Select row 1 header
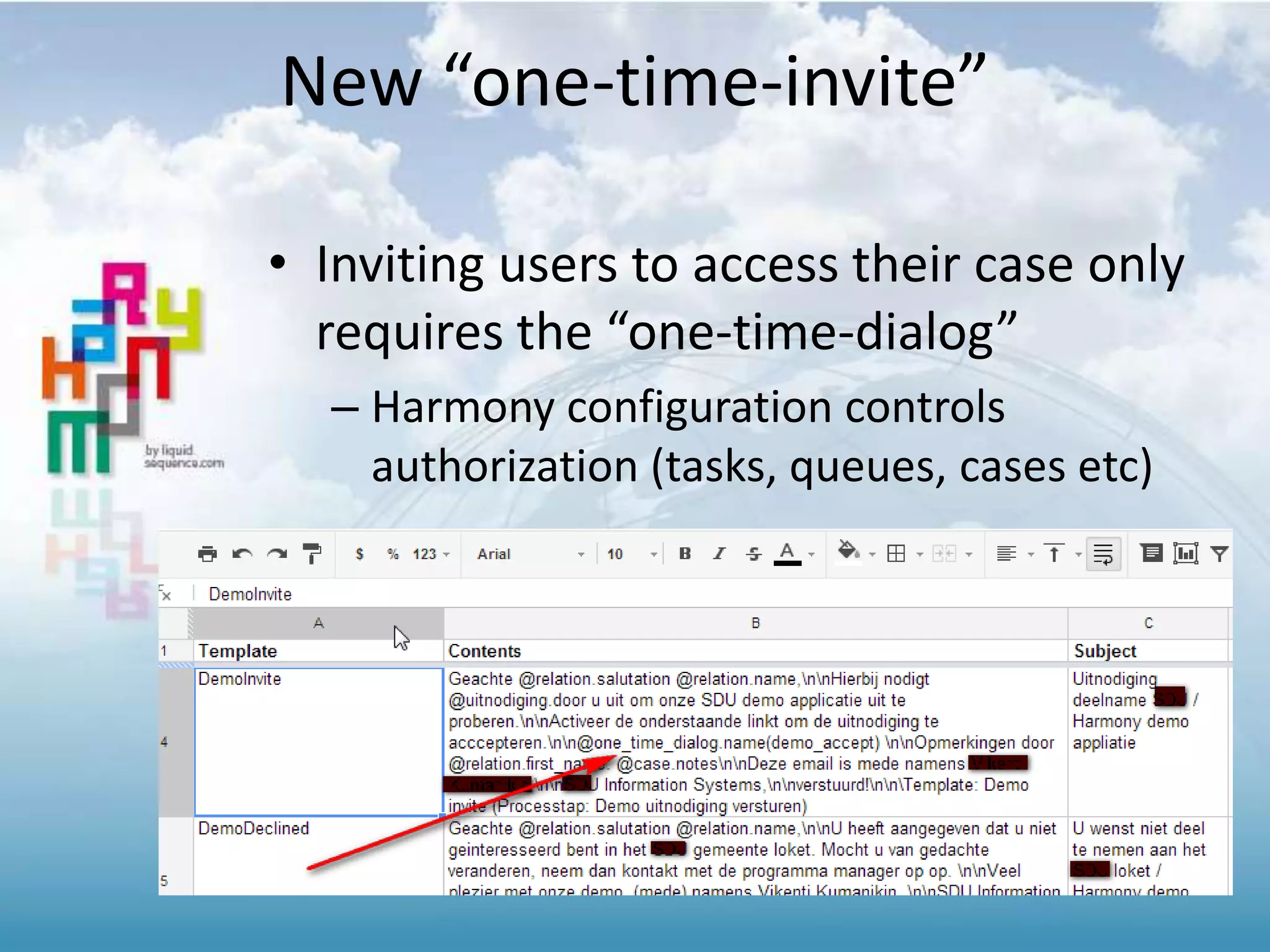Viewport: 1270px width, 952px height. point(175,651)
